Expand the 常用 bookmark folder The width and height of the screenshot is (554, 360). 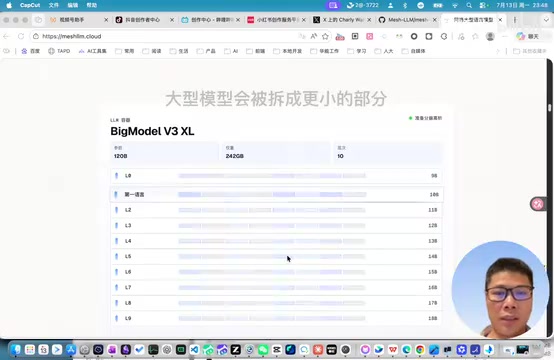pos(124,51)
